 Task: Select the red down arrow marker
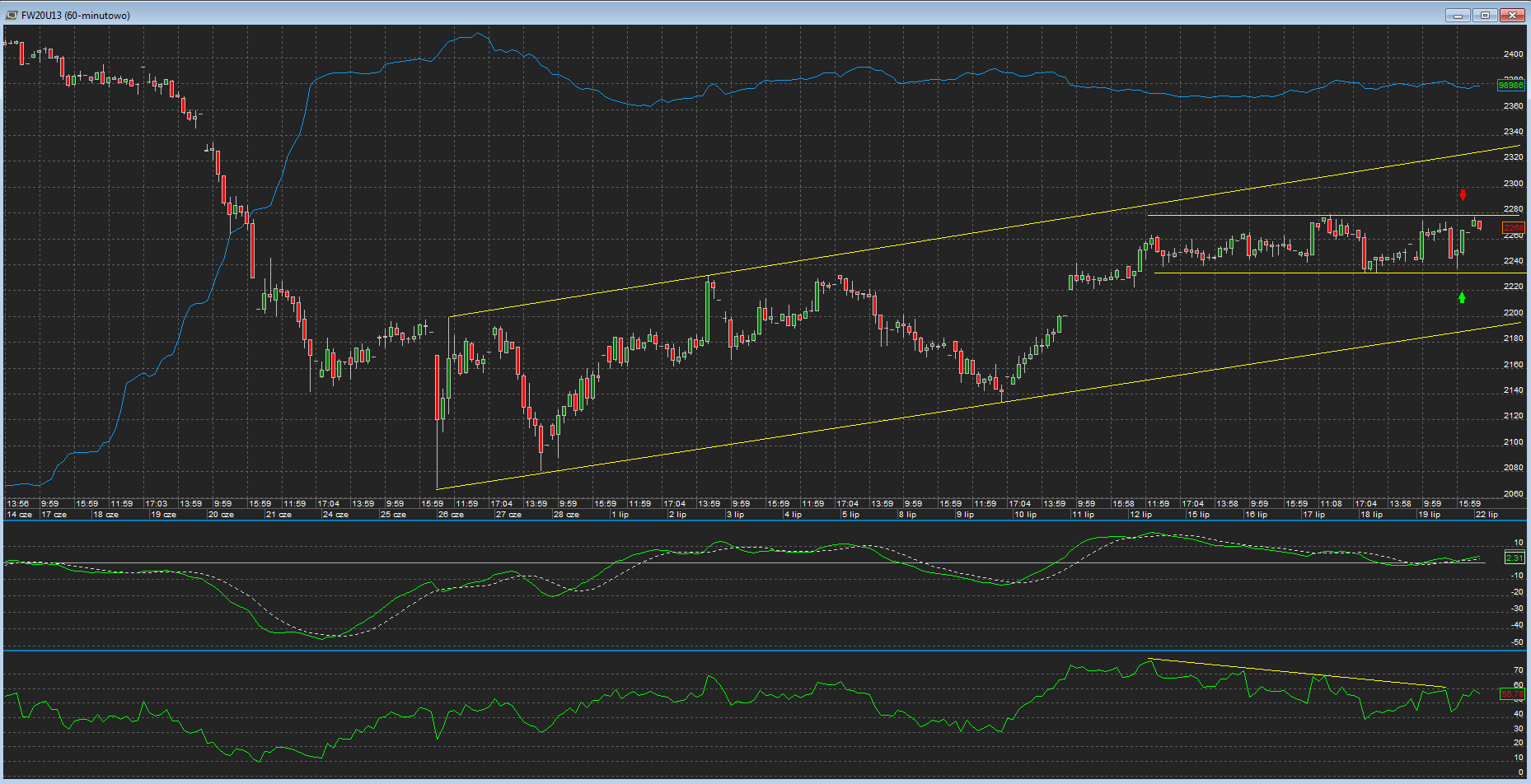click(x=1463, y=195)
